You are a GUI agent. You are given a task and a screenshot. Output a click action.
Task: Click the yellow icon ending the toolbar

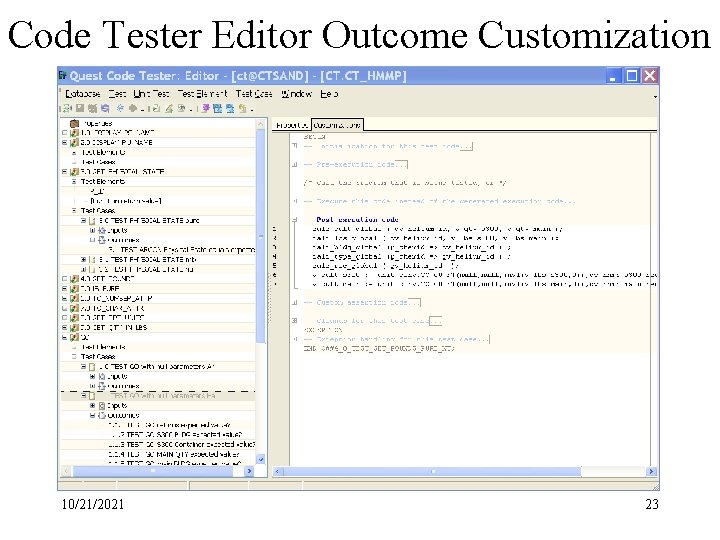(242, 108)
